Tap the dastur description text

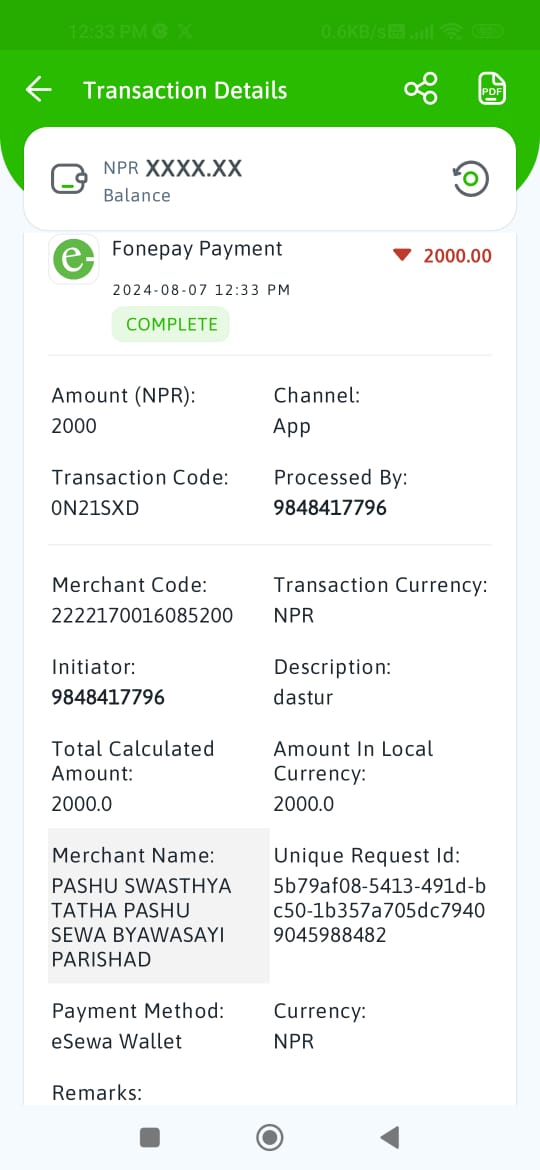pyautogui.click(x=304, y=698)
